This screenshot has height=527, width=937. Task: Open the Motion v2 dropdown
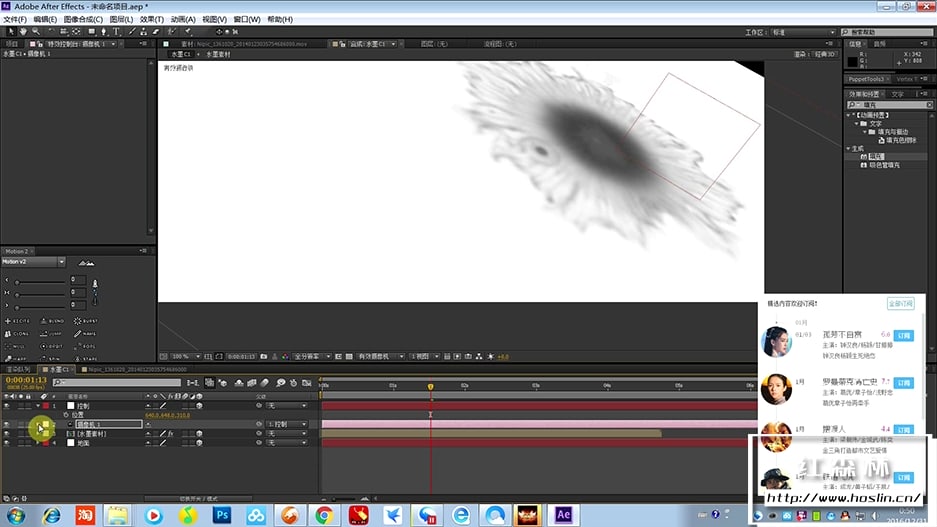[x=33, y=262]
